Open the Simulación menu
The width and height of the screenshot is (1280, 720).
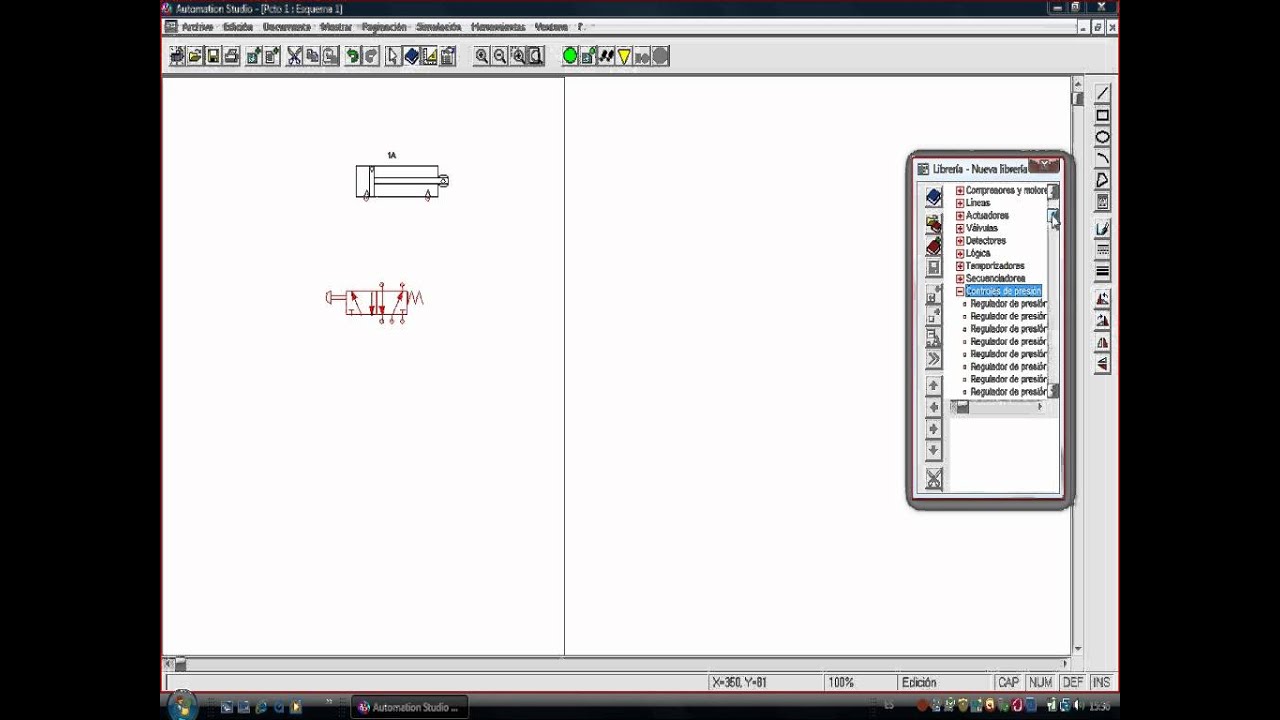tap(439, 27)
